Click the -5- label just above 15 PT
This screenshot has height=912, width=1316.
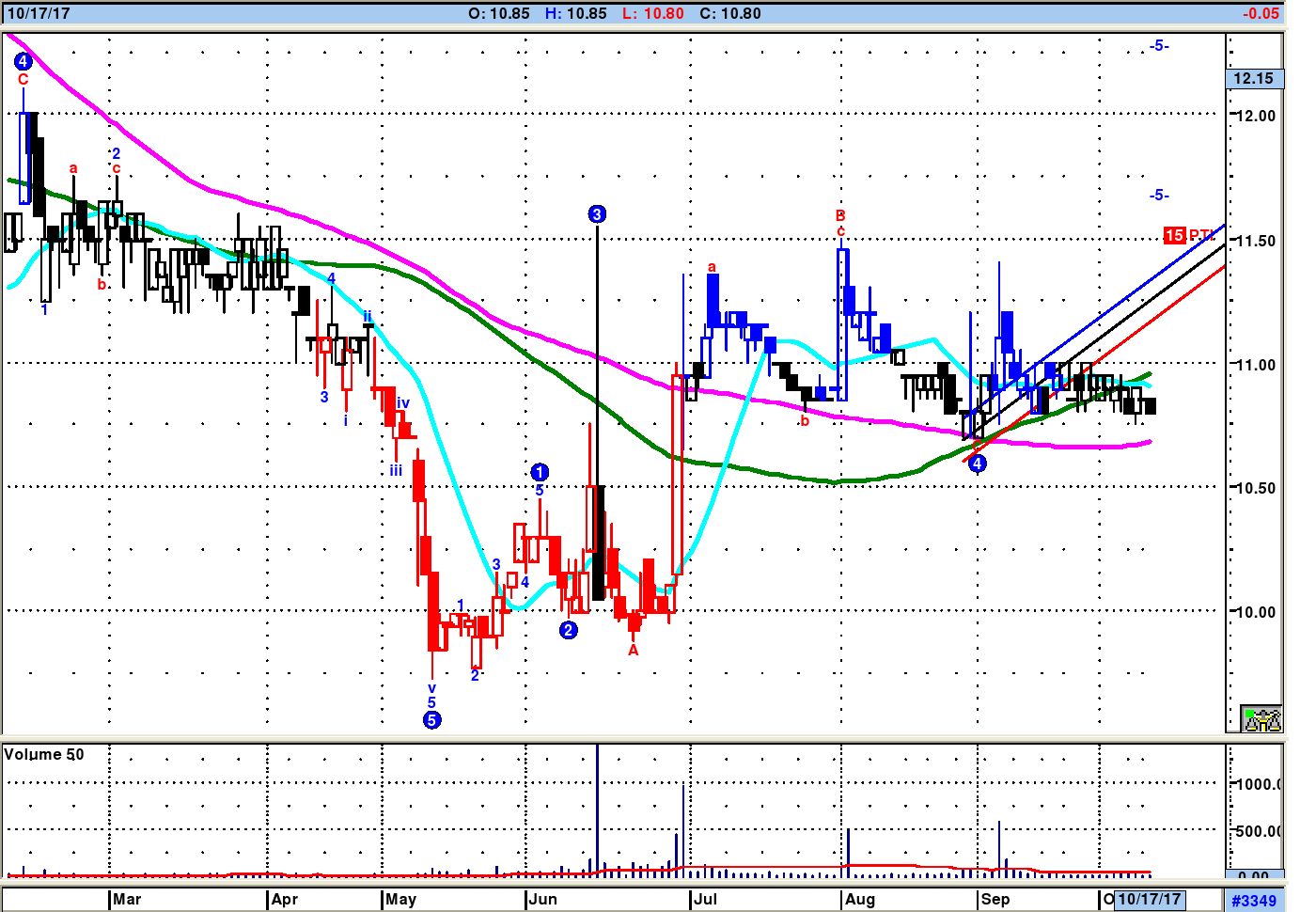tap(1159, 196)
